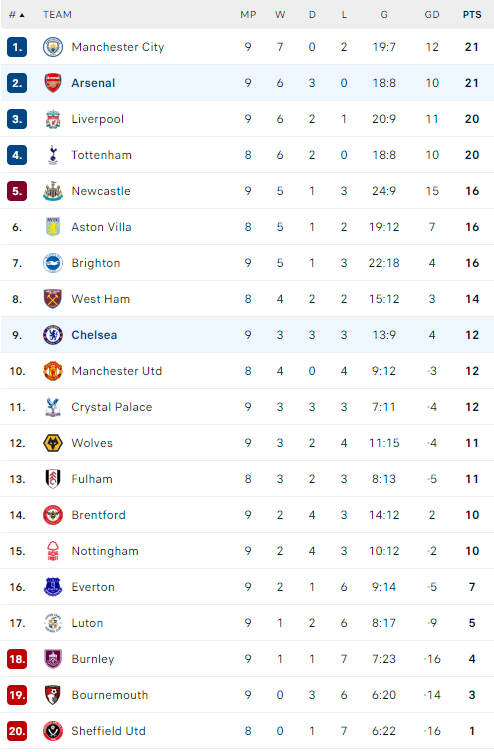The height and width of the screenshot is (752, 494).
Task: Select the Liverpool club badge
Action: pos(53,119)
